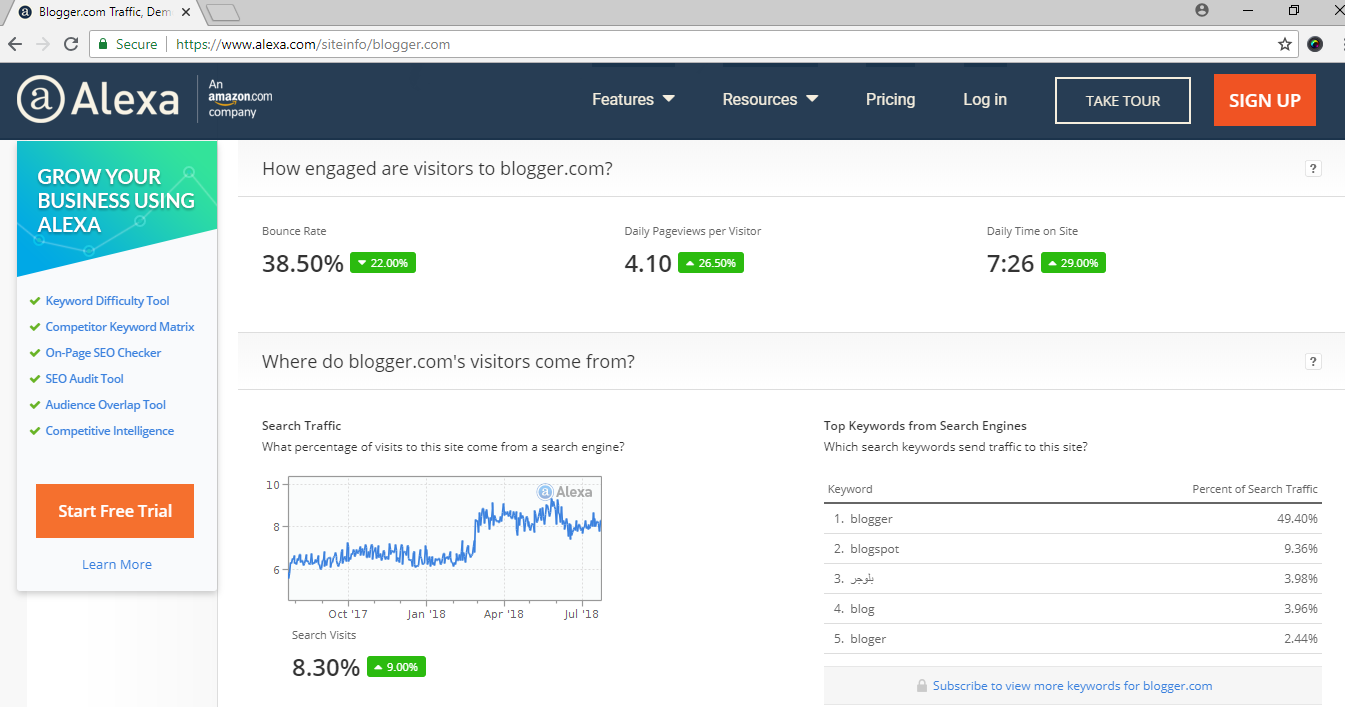Click the 3.98% search traffic value
1345x707 pixels.
[x=1301, y=579]
